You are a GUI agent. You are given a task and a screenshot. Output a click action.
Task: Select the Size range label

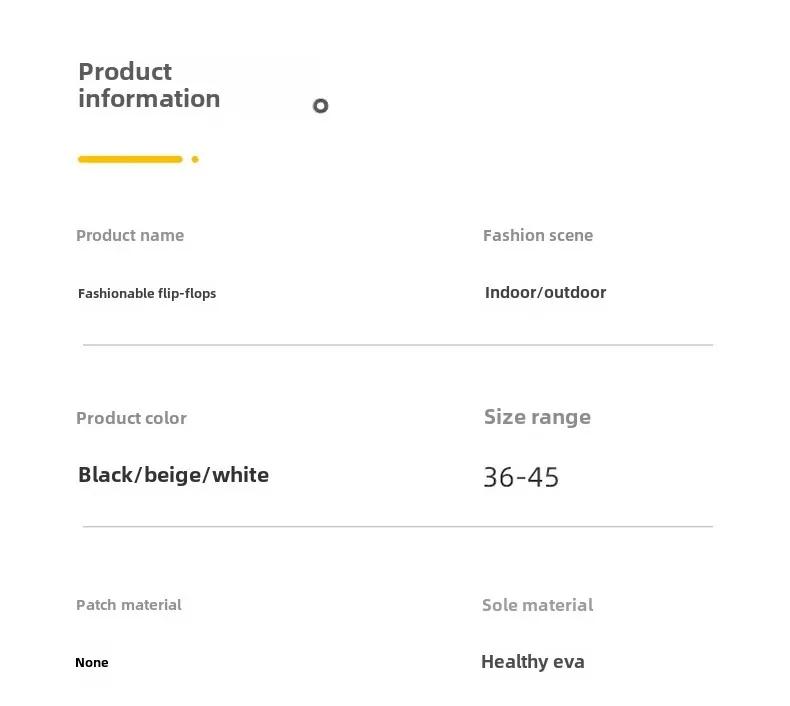537,417
